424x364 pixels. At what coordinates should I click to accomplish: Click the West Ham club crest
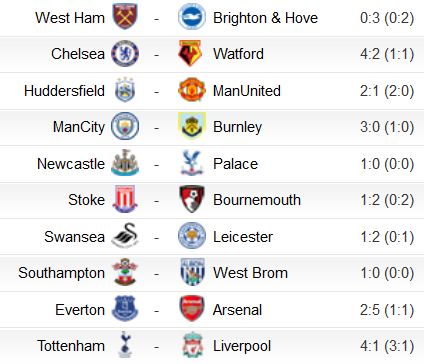(125, 17)
